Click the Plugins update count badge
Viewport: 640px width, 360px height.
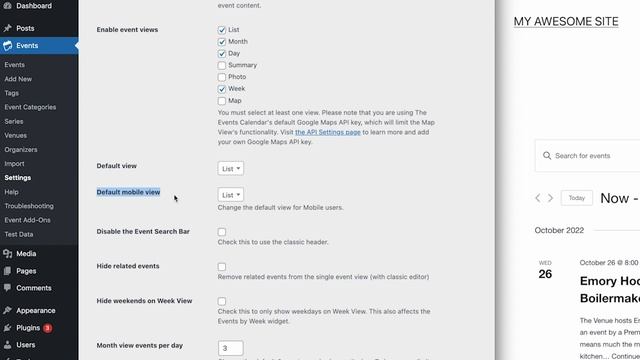pos(47,328)
